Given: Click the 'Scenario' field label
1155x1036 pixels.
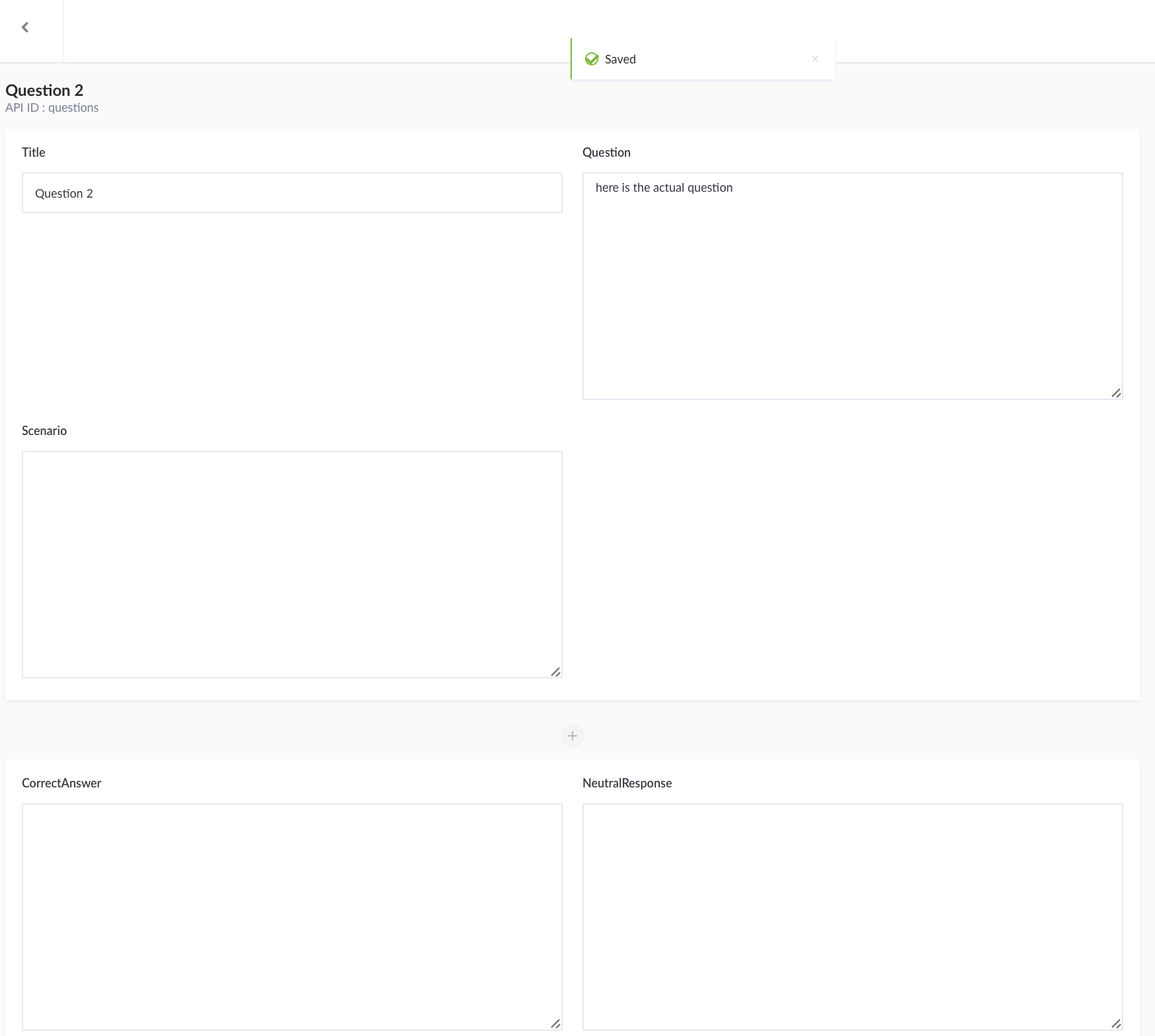Looking at the screenshot, I should [44, 431].
